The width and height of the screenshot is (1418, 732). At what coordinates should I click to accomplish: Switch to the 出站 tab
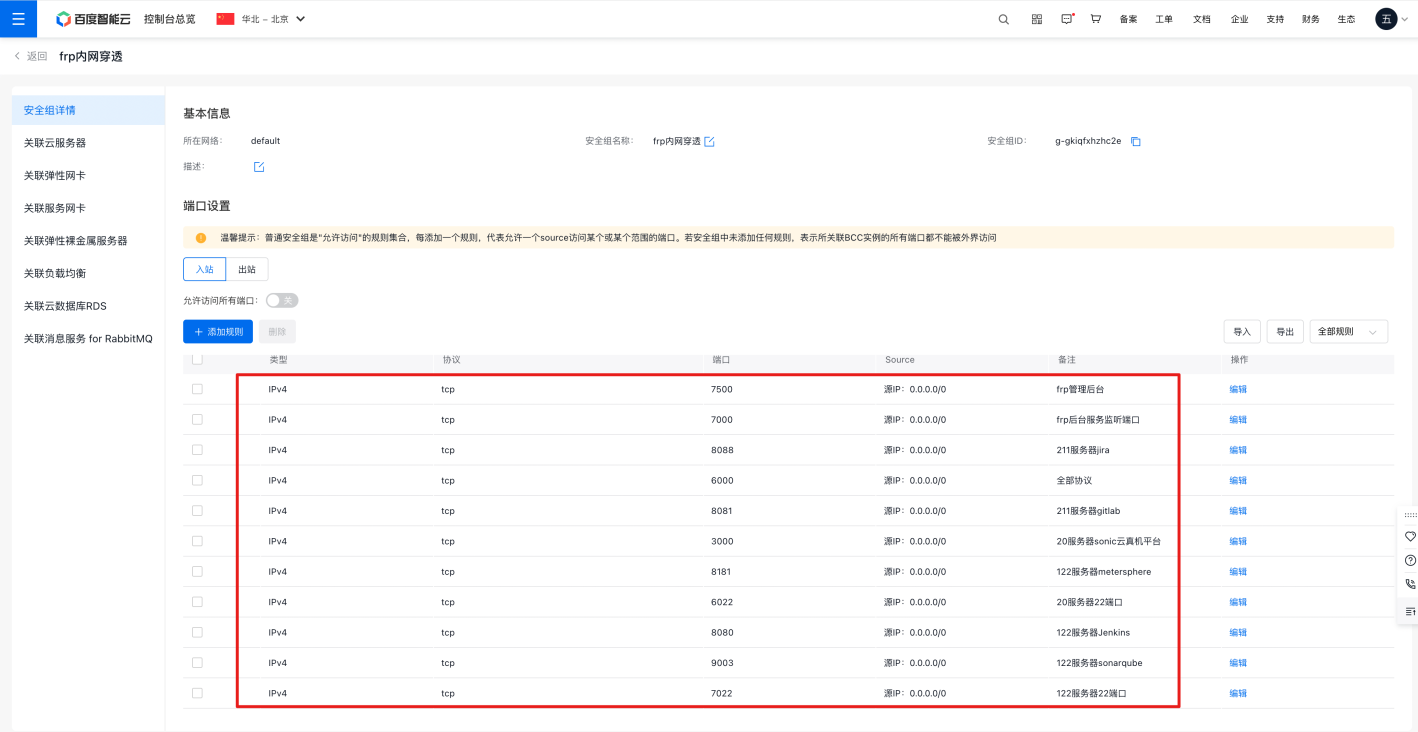(247, 269)
